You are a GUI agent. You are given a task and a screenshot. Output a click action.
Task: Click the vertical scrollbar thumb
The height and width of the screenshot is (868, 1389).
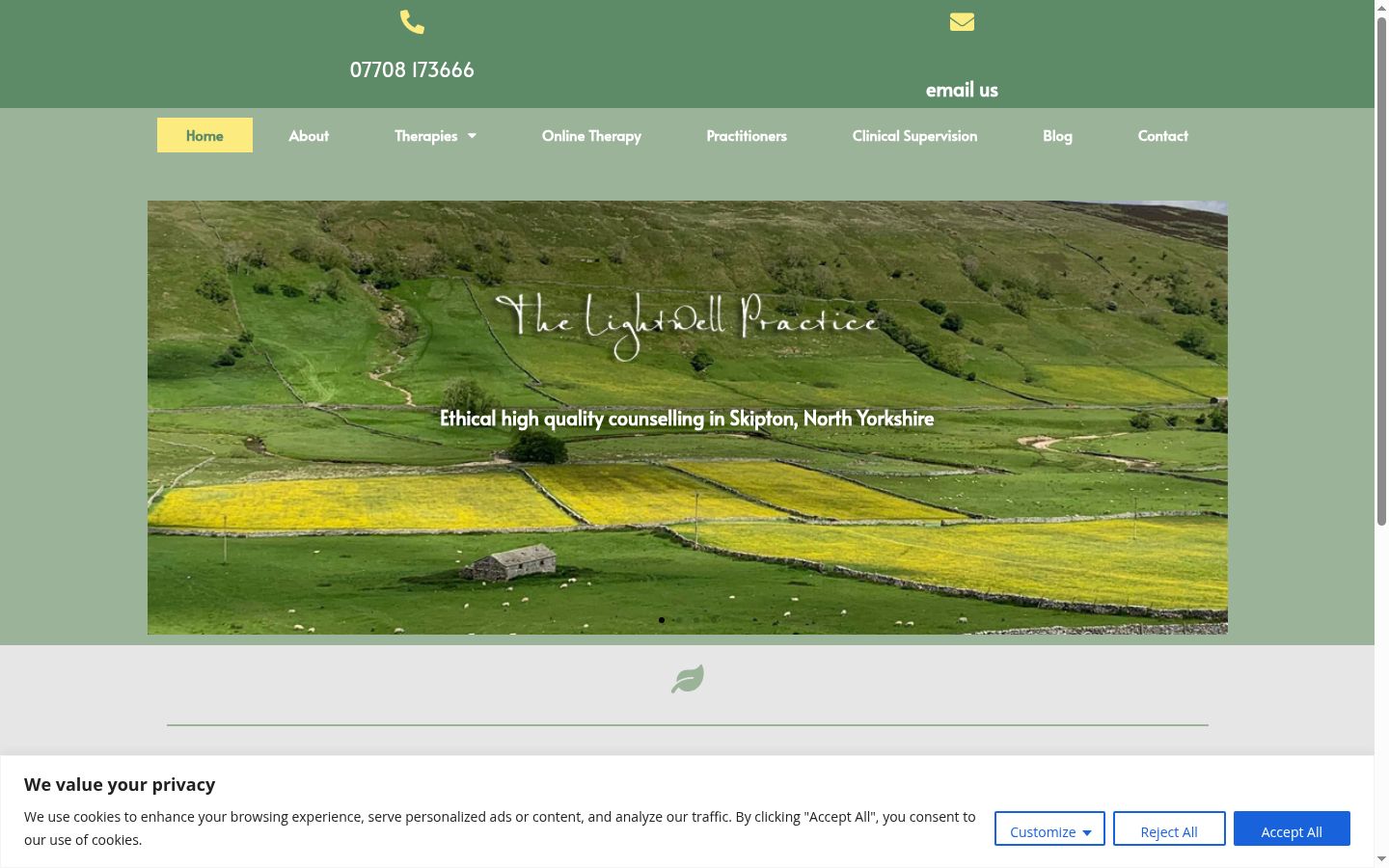pyautogui.click(x=1381, y=271)
